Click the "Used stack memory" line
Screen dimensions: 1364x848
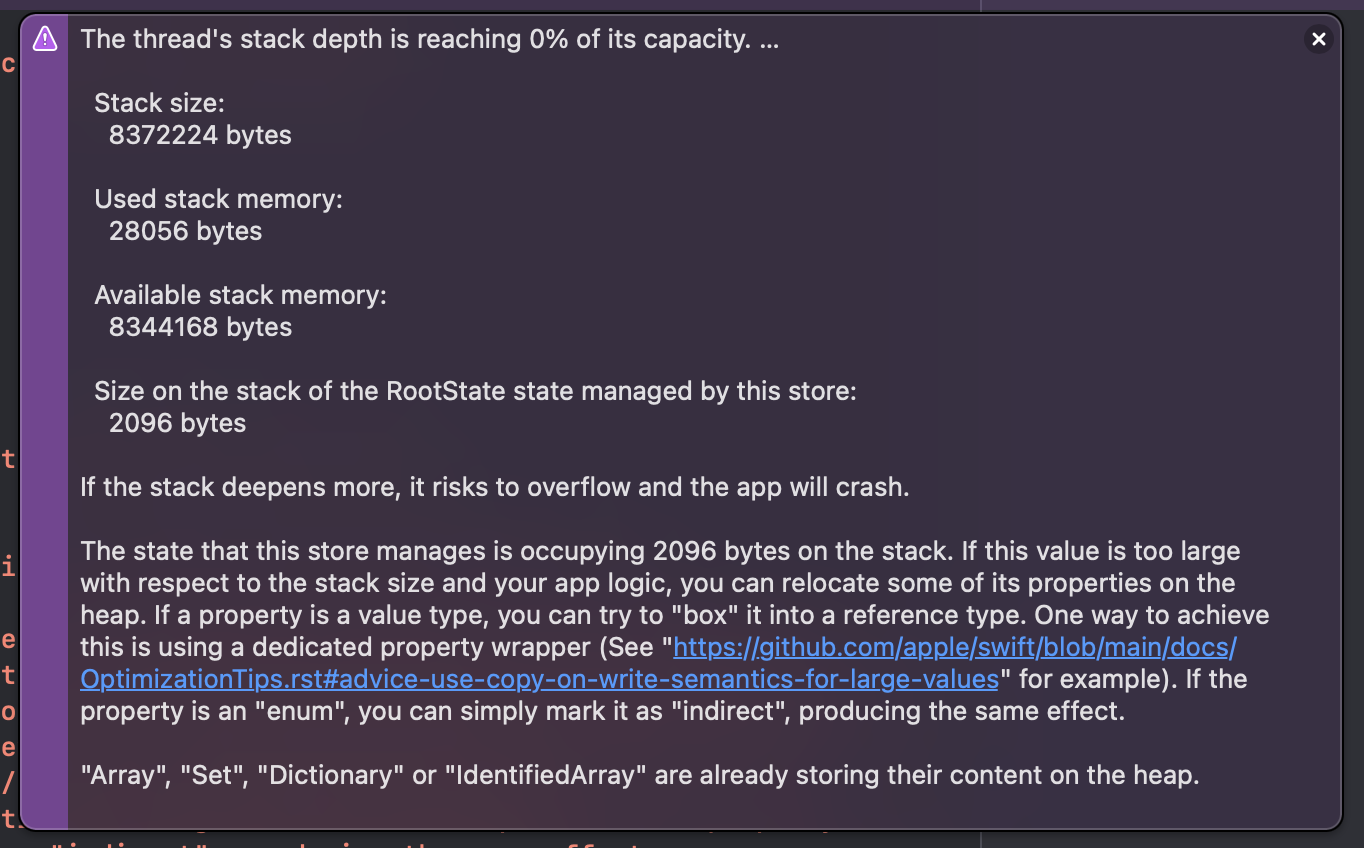(218, 199)
